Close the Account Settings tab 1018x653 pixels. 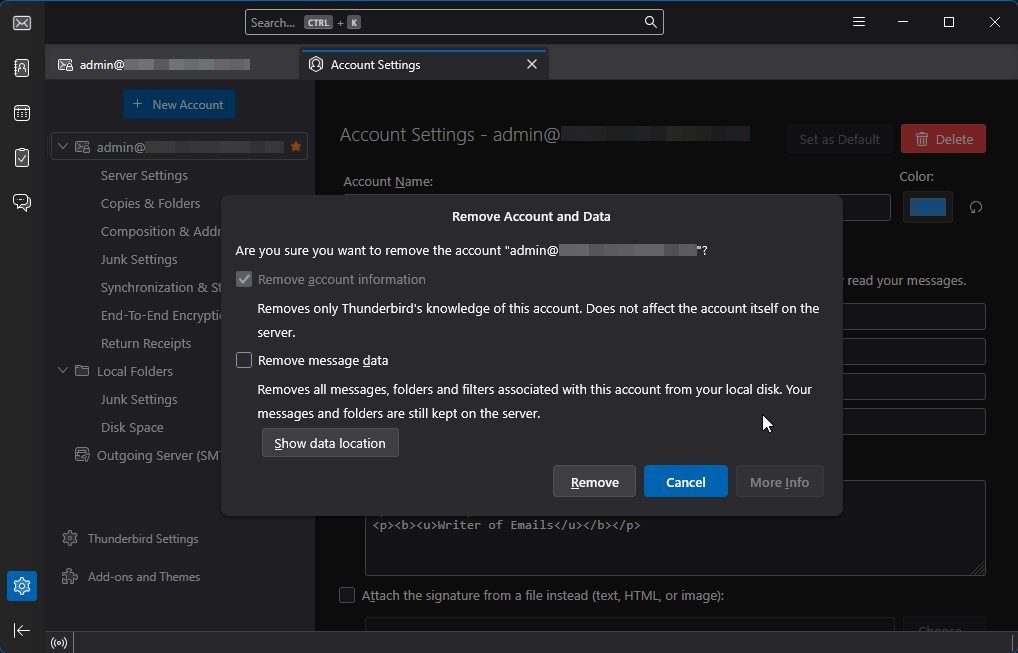(x=532, y=64)
